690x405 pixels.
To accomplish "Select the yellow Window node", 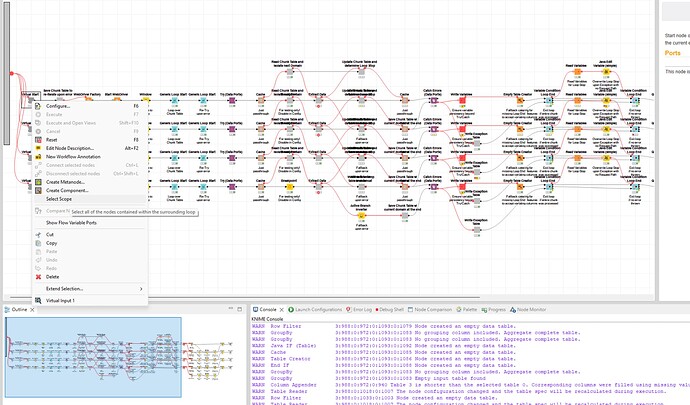I will tap(145, 100).
